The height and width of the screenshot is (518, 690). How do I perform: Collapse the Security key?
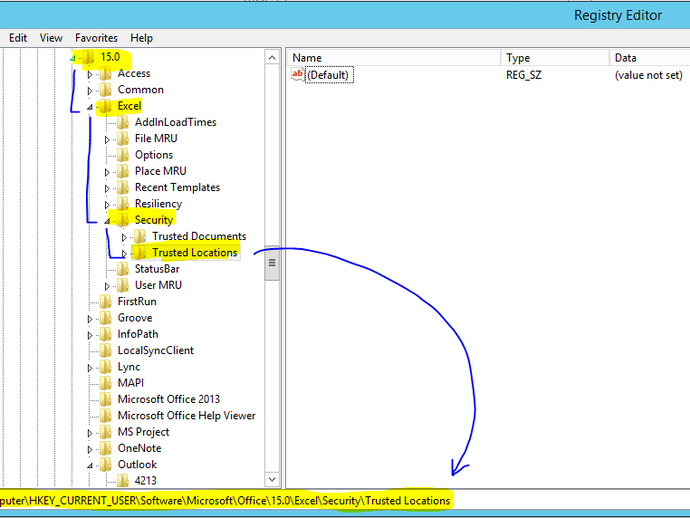[x=107, y=221]
